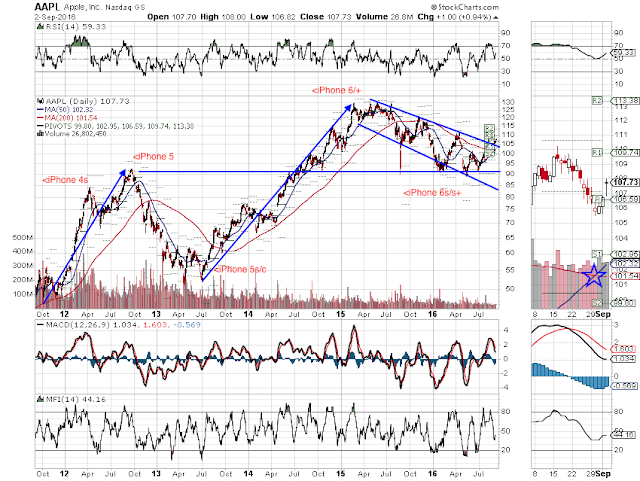Click the S2 pivot tag in zoom panel
The width and height of the screenshot is (640, 481).
pos(597,303)
